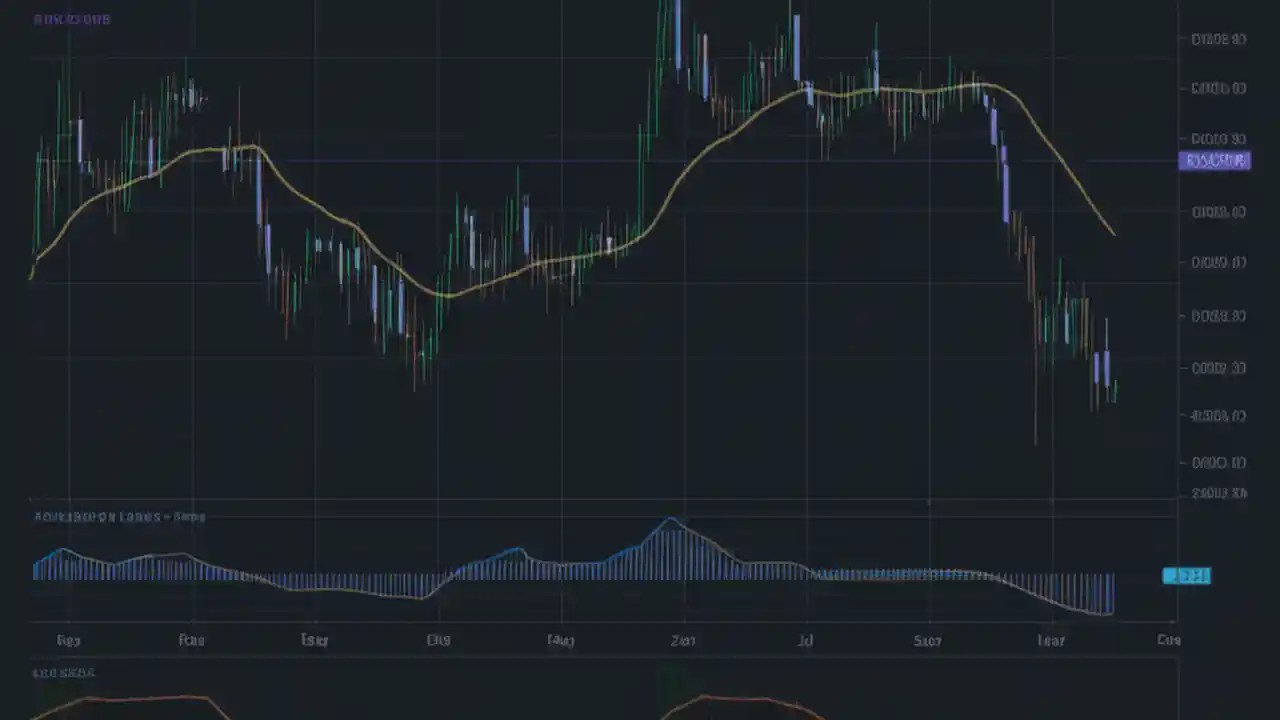Click the topmost price label on right axis

(x=1217, y=40)
